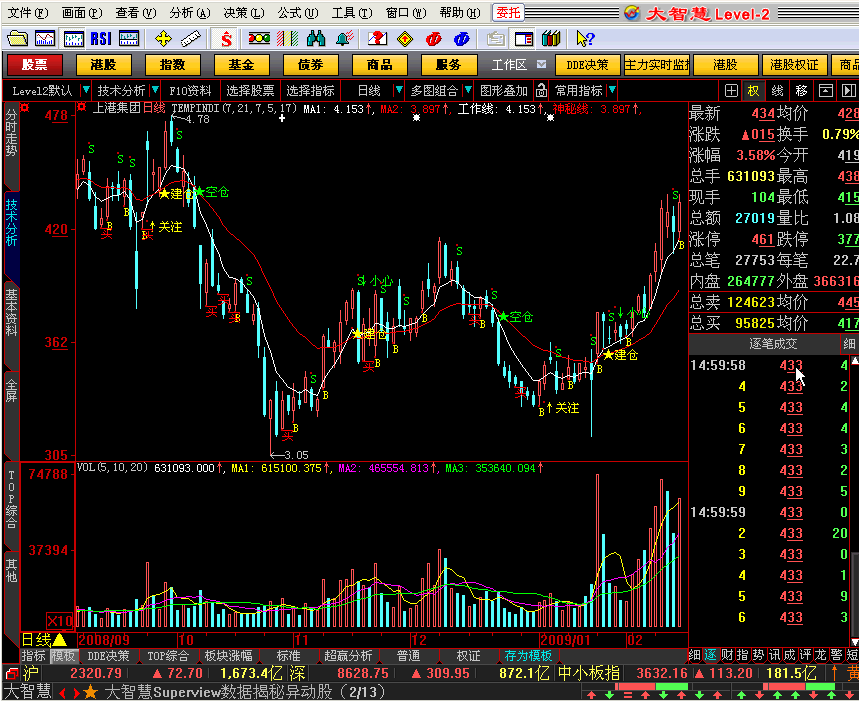Image resolution: width=859 pixels, height=701 pixels.
Task: Click the 主力实时监控 workspace button
Action: 657,65
